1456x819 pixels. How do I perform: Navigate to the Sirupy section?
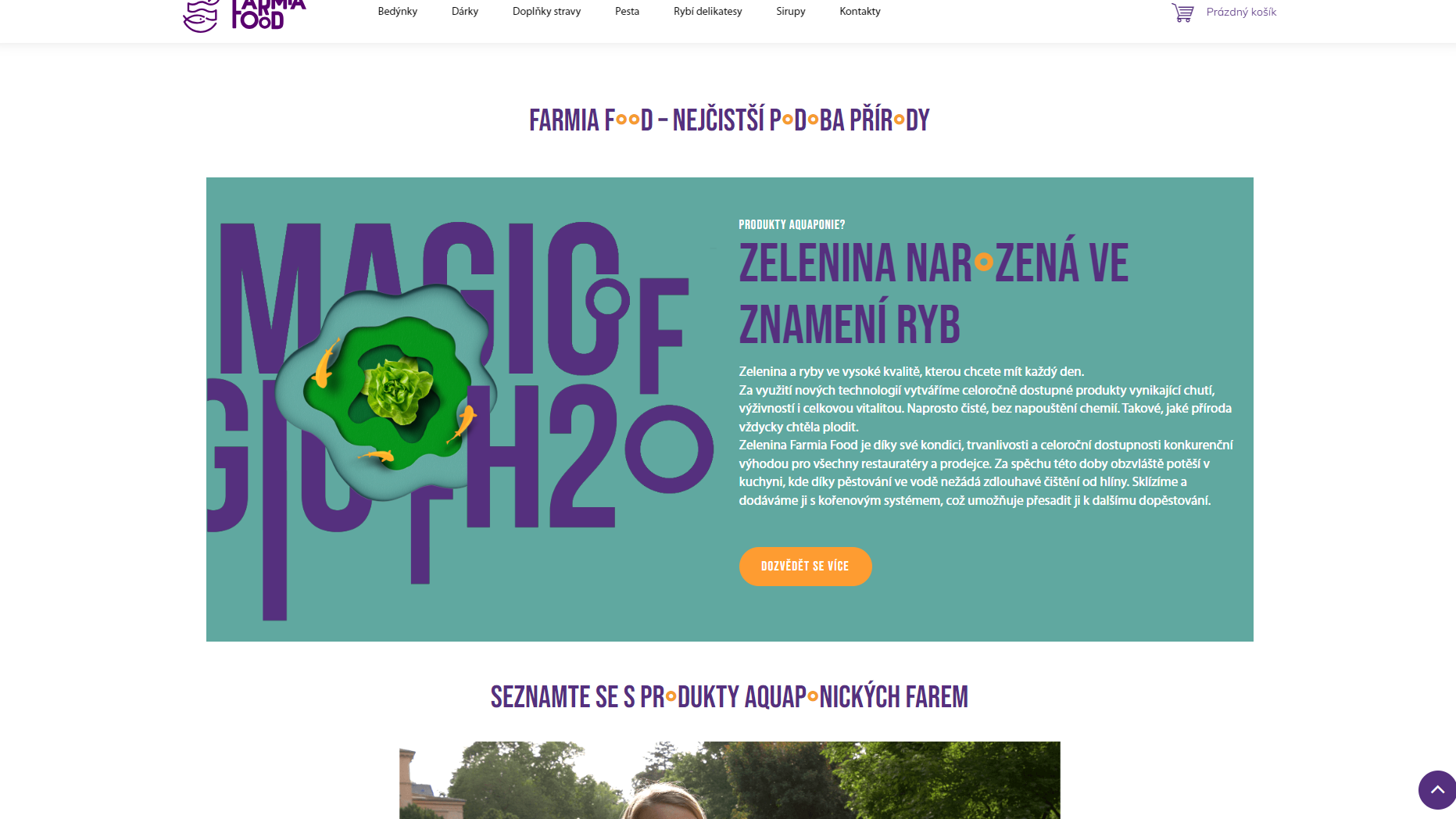tap(790, 12)
